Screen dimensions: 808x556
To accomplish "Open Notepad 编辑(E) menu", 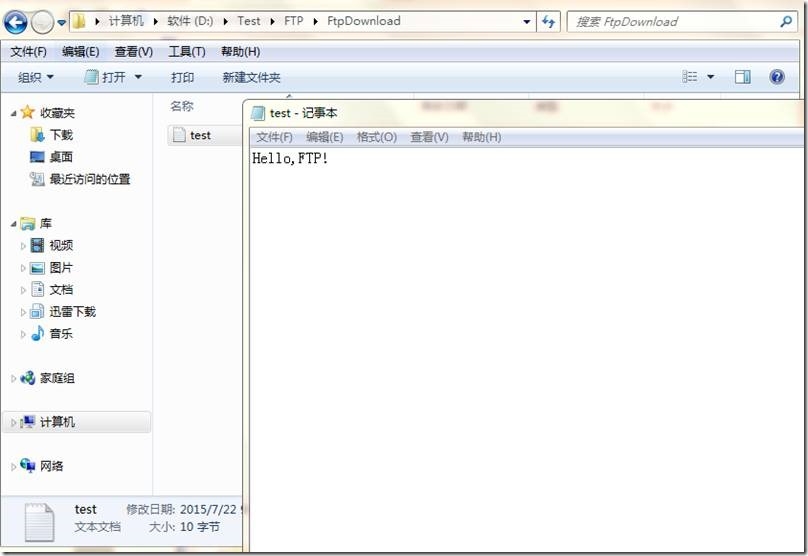I will pos(325,137).
